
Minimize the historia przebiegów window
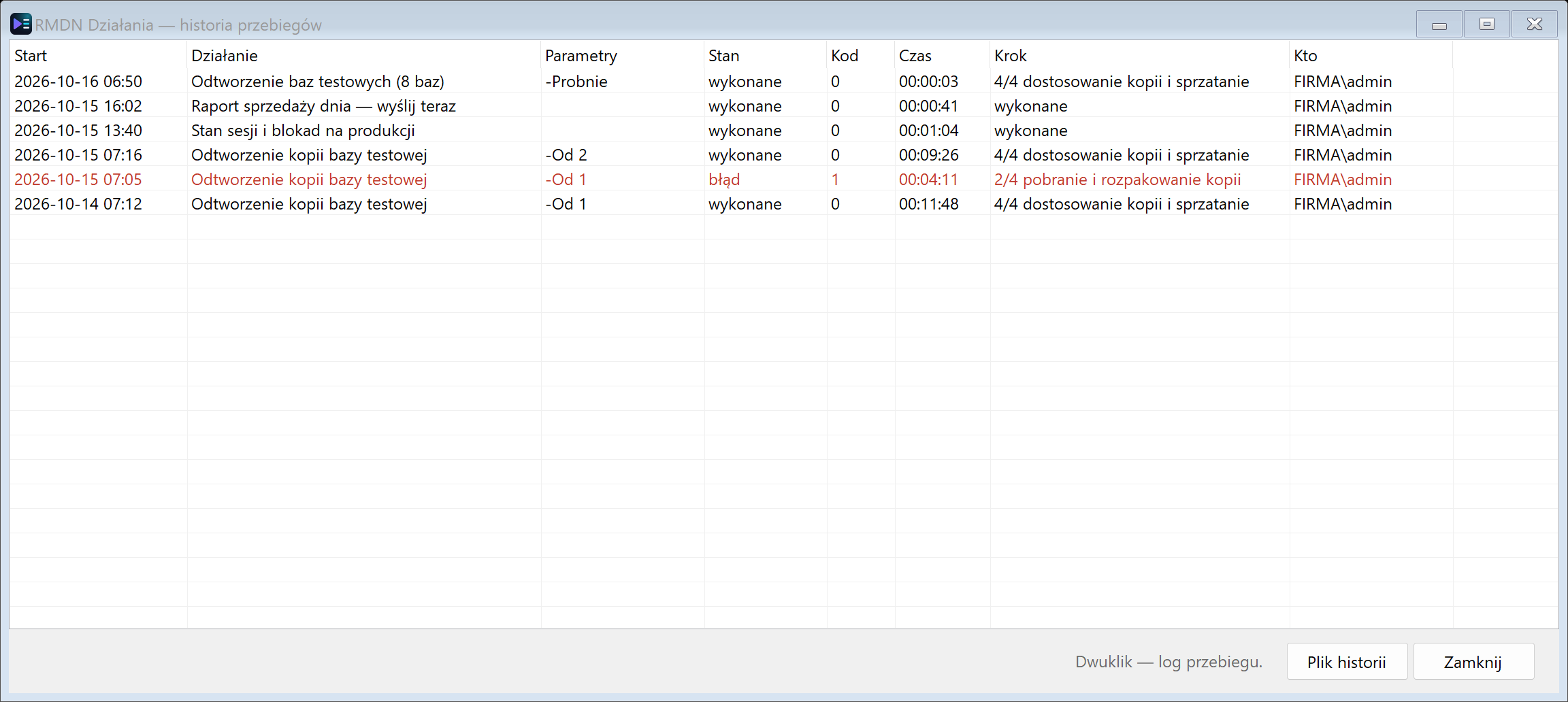[x=1439, y=24]
